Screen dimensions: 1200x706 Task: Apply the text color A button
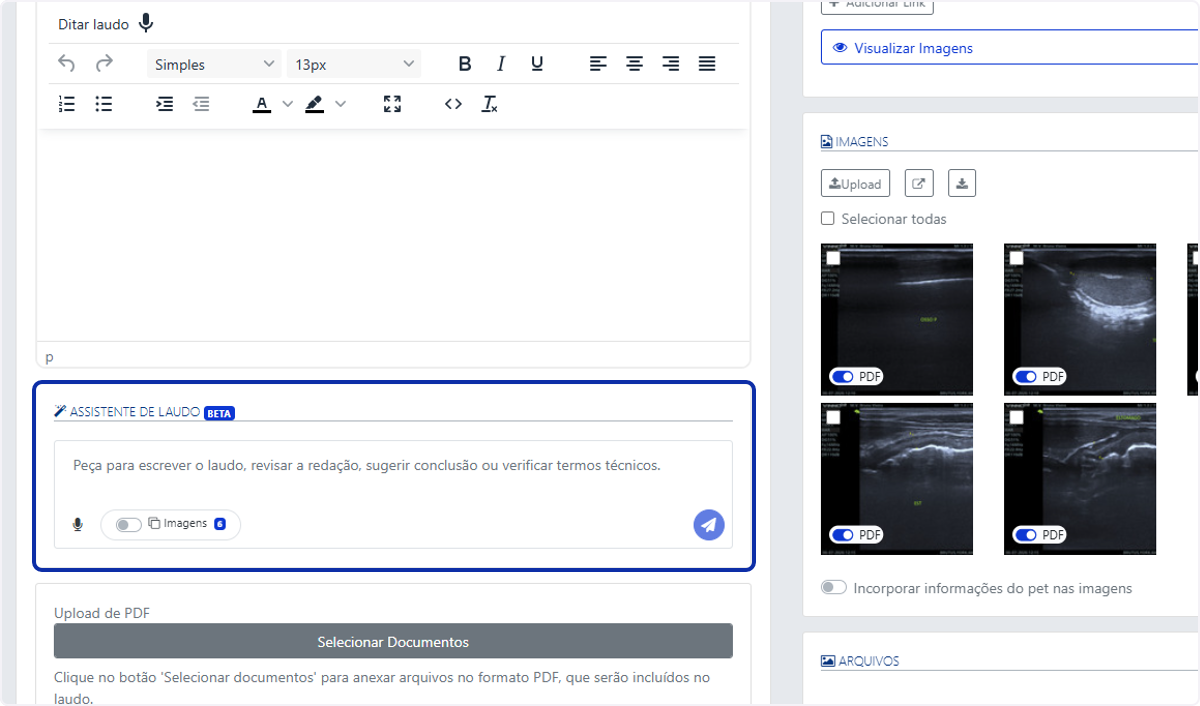point(262,103)
